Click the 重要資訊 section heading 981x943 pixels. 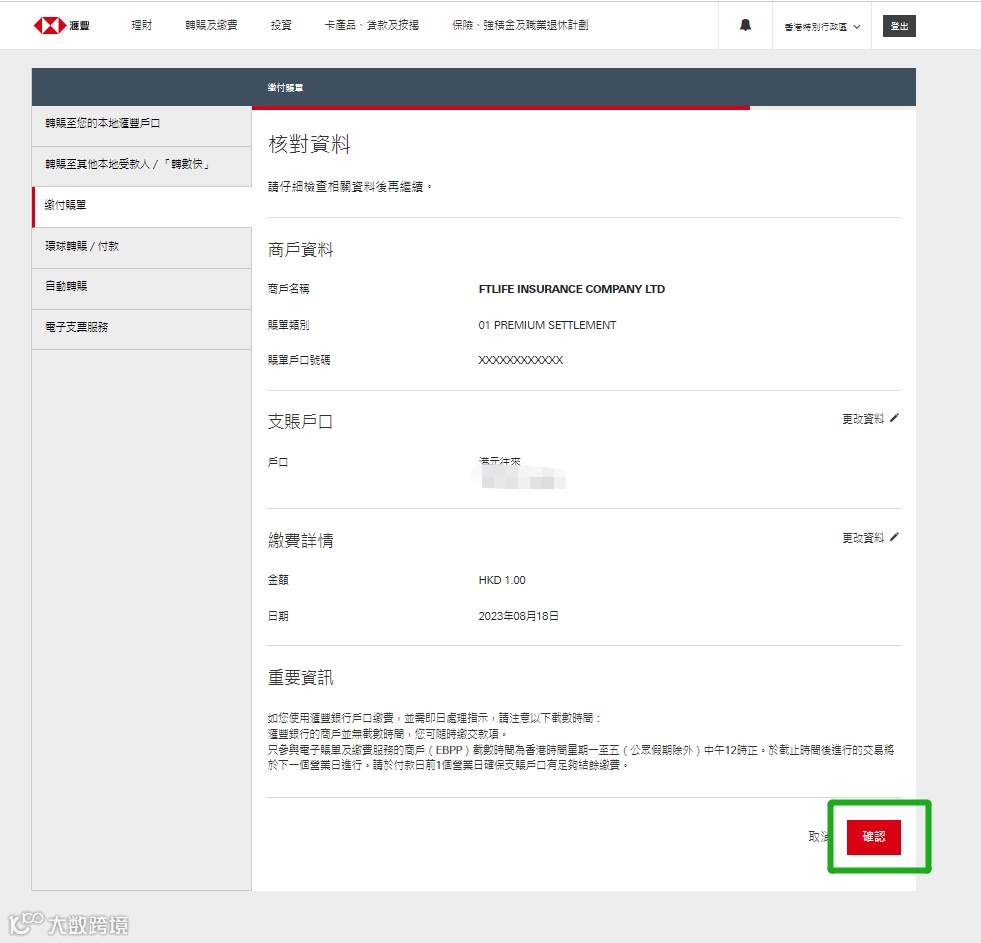coord(300,678)
